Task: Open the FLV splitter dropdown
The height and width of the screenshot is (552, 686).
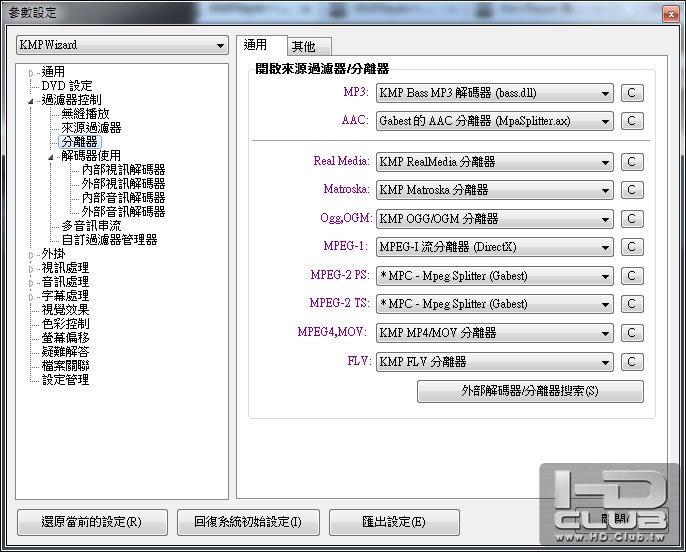Action: [494, 362]
